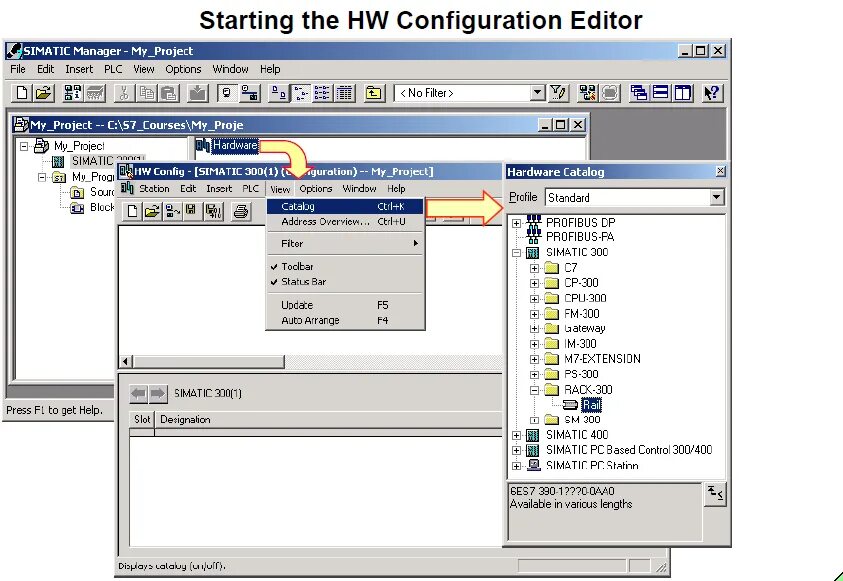Image resolution: width=843 pixels, height=581 pixels.
Task: Click the context Help arrow icon
Action: (711, 93)
